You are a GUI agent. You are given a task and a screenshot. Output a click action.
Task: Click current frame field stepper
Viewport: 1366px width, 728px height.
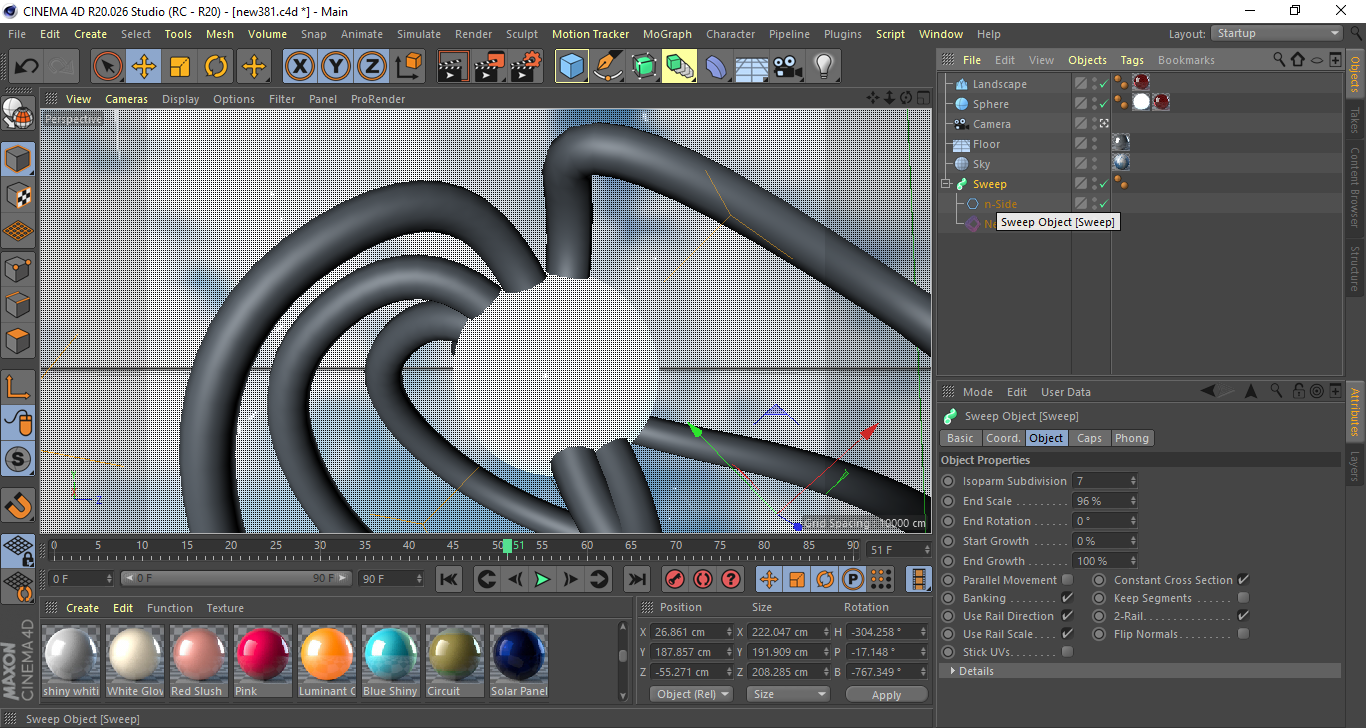(927, 550)
